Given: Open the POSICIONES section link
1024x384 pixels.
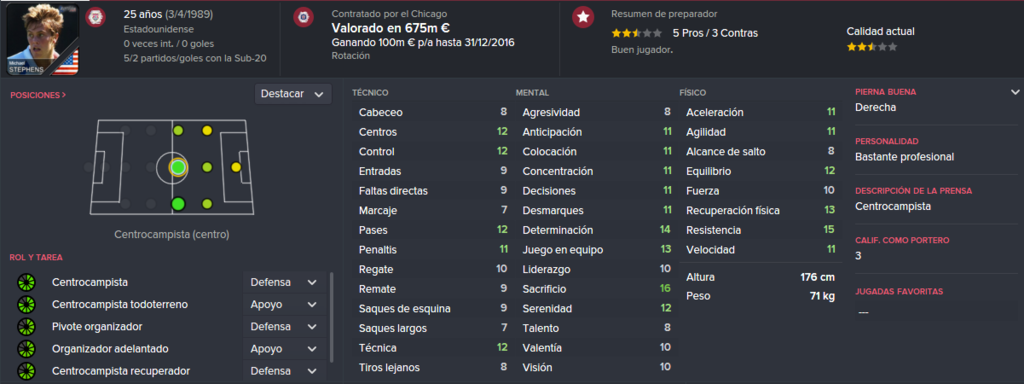Looking at the screenshot, I should point(38,95).
